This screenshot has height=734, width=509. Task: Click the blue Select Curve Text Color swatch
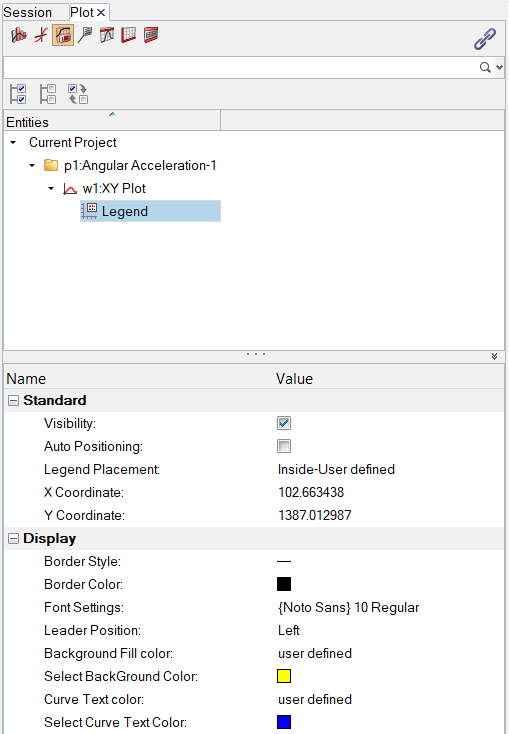tap(284, 722)
